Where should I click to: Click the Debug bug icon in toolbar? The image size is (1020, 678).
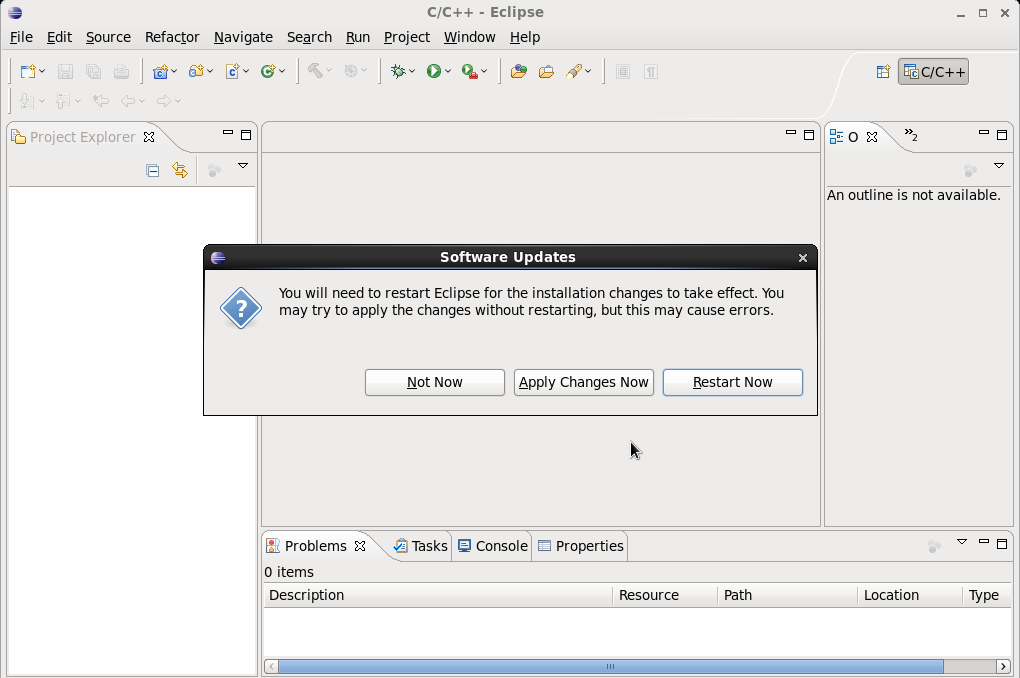400,71
